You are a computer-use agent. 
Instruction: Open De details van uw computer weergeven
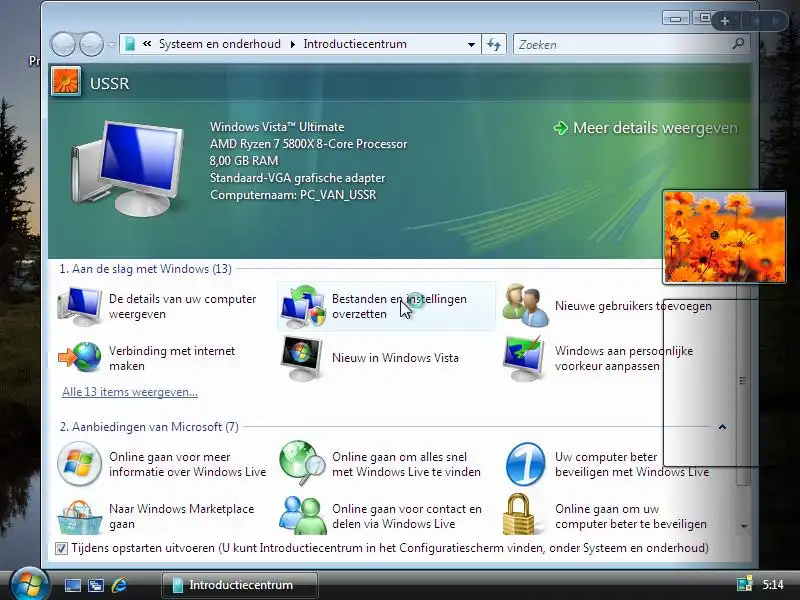pos(182,306)
